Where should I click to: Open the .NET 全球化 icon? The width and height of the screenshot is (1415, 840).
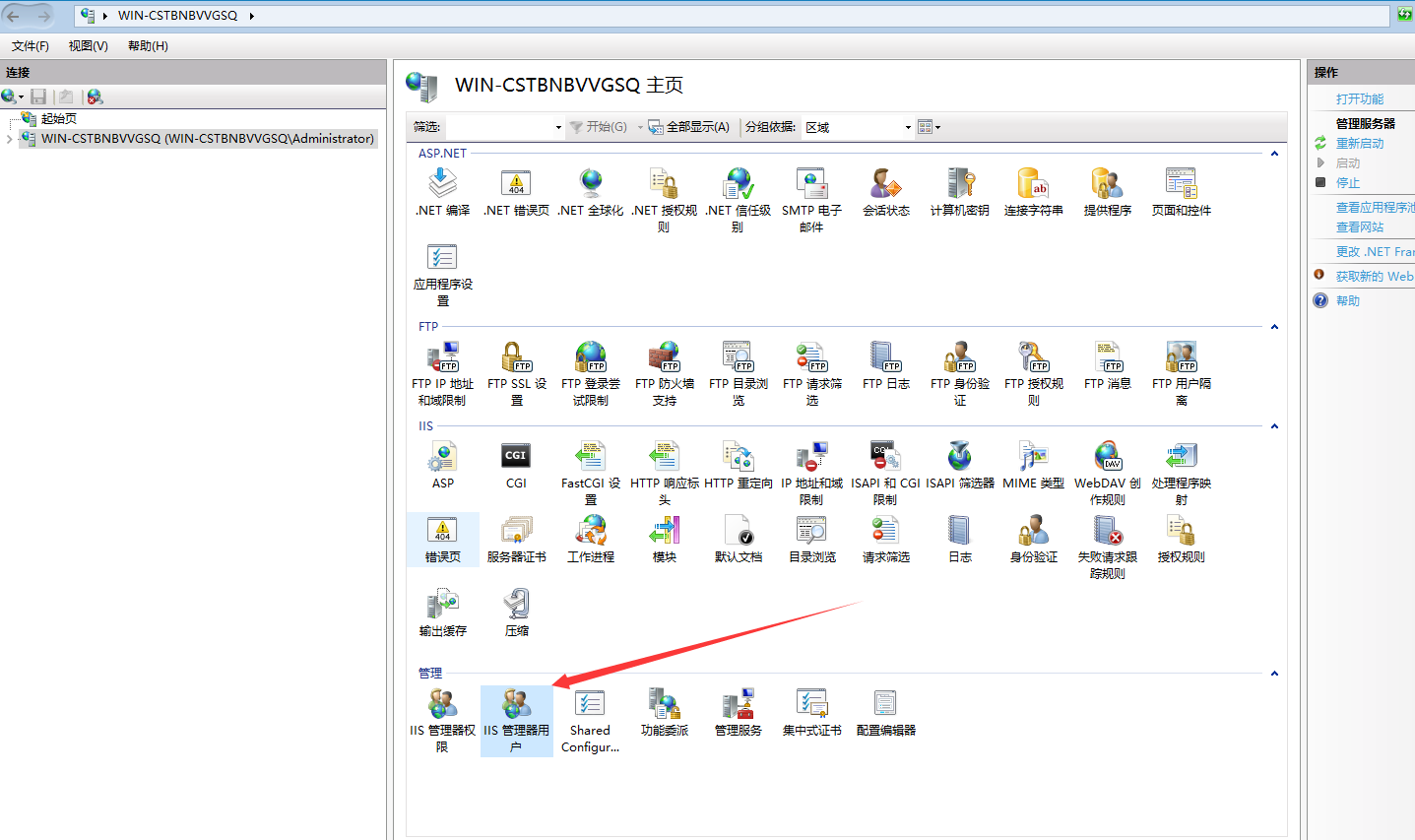[x=591, y=191]
